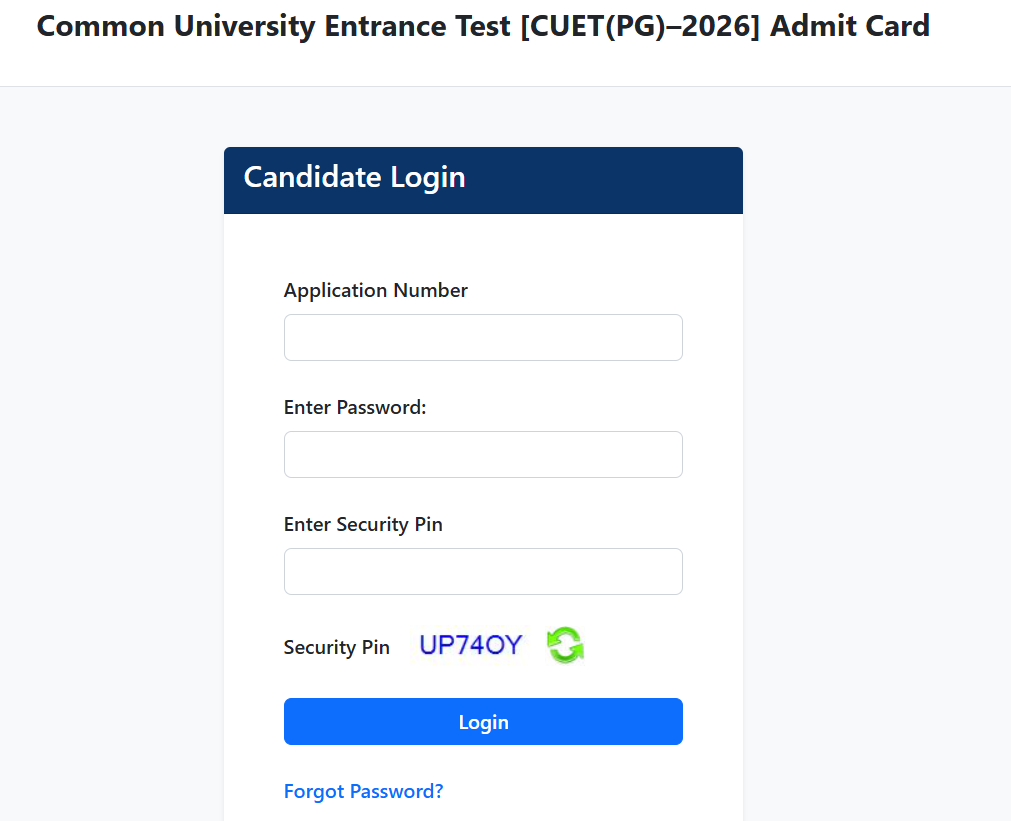This screenshot has width=1011, height=821.
Task: Click the Application Number label
Action: [375, 290]
